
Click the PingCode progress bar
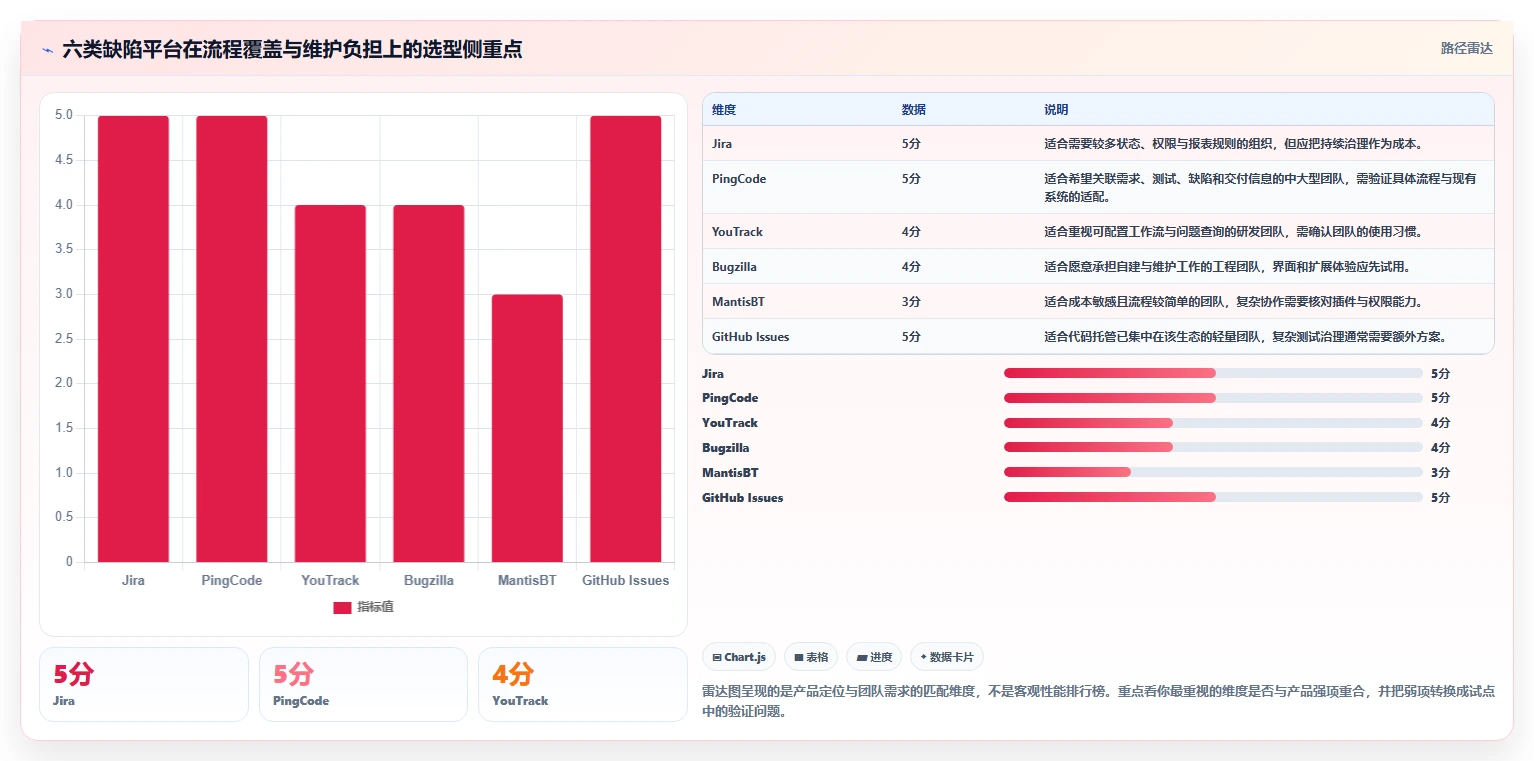1213,398
